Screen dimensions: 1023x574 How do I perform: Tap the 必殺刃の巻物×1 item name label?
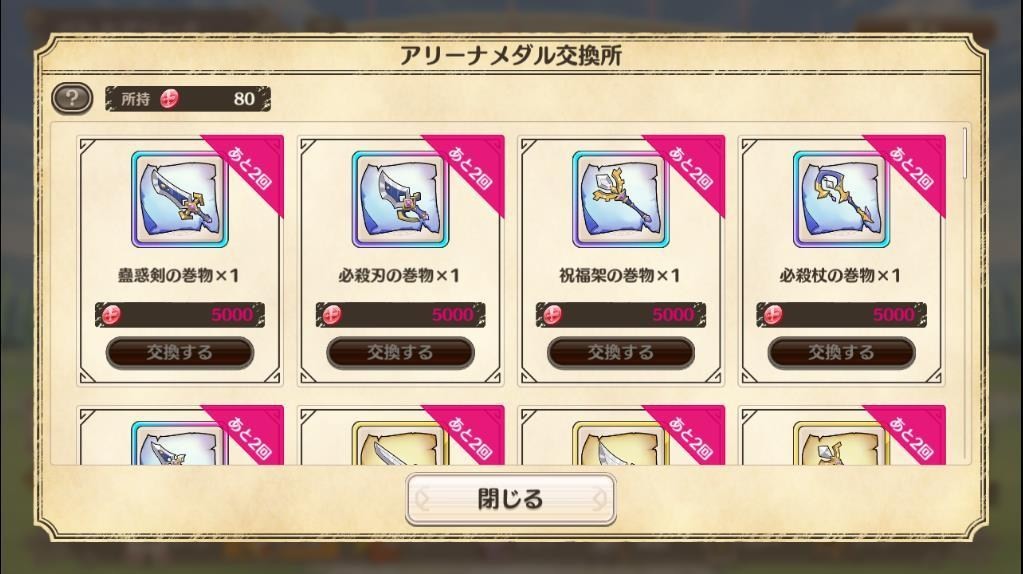pos(399,276)
